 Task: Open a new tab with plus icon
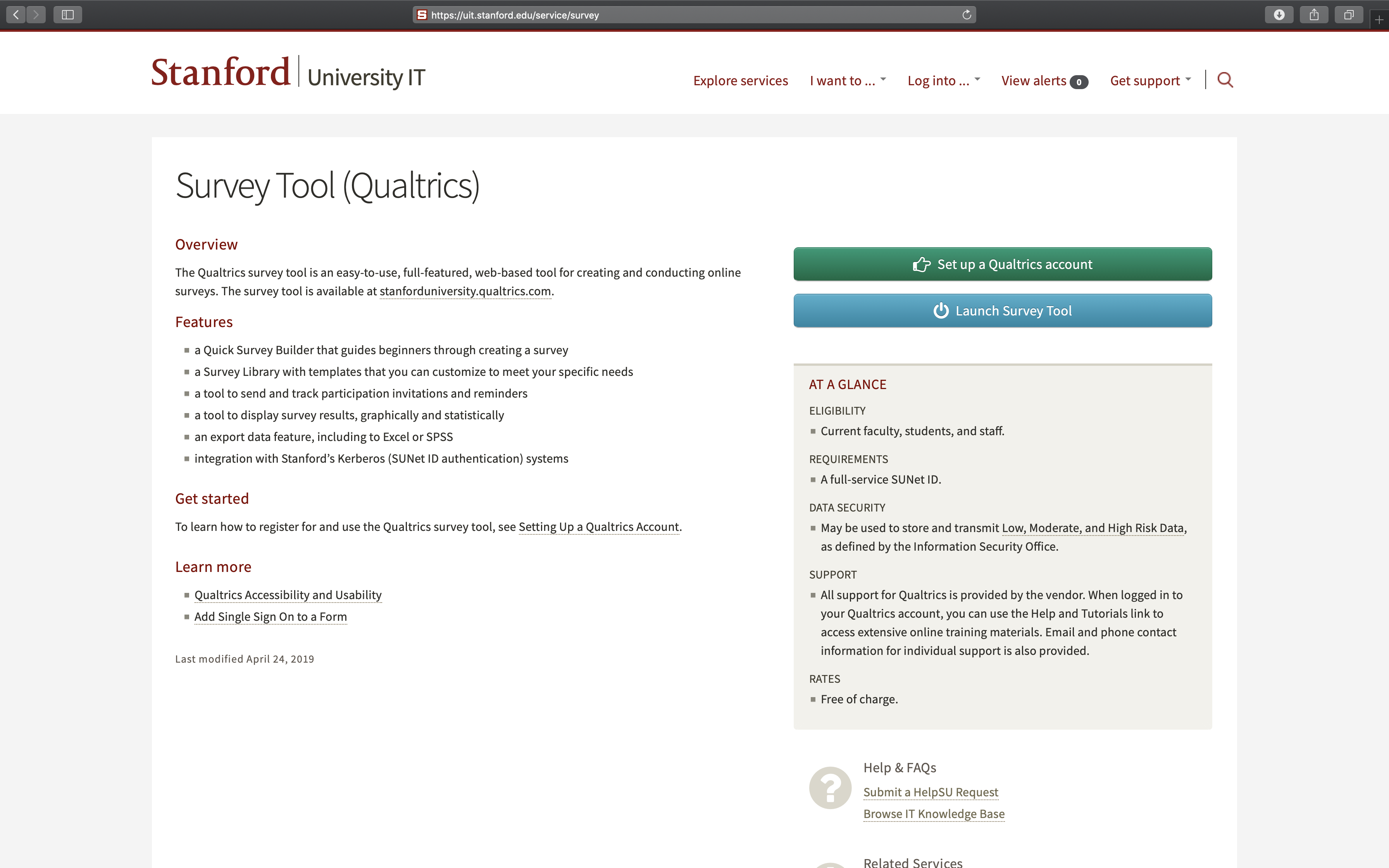pyautogui.click(x=1379, y=20)
